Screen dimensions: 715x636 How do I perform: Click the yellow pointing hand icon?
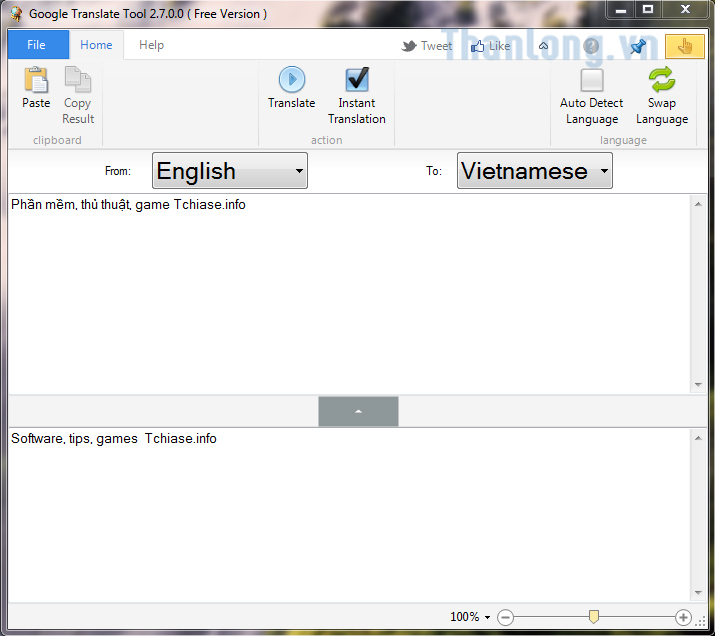pyautogui.click(x=685, y=46)
